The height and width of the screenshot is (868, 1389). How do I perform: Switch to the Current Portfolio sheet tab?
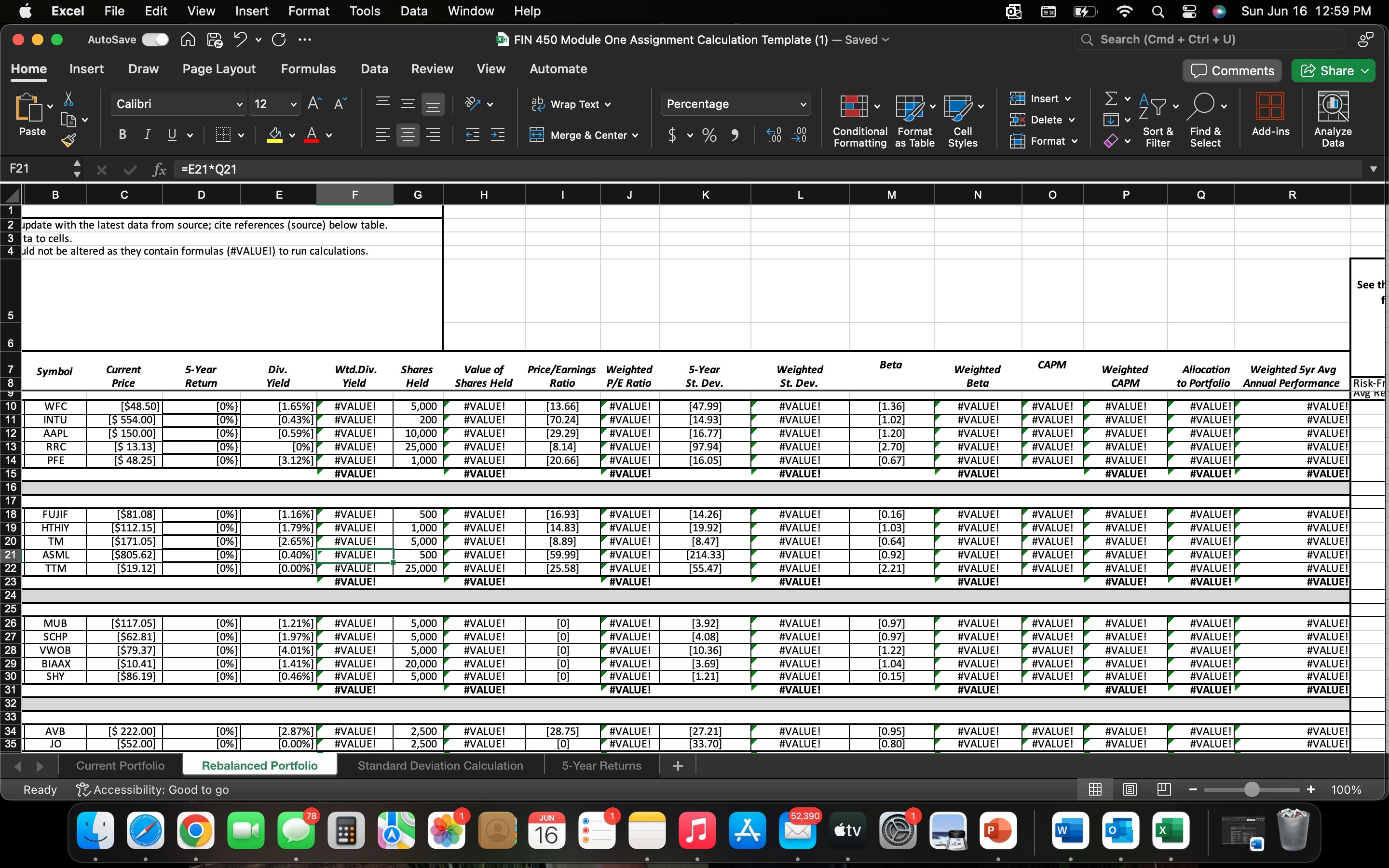[x=120, y=765]
